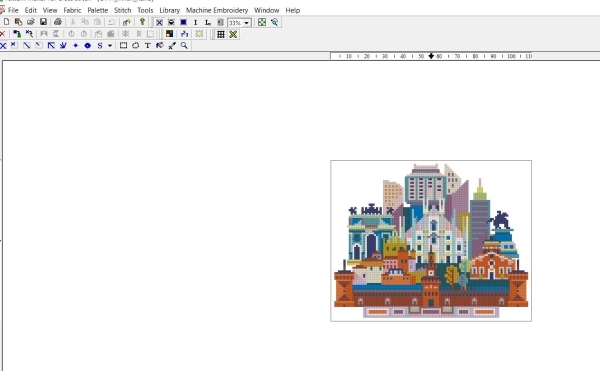Switch to the symbol view mode icon

tap(171, 23)
